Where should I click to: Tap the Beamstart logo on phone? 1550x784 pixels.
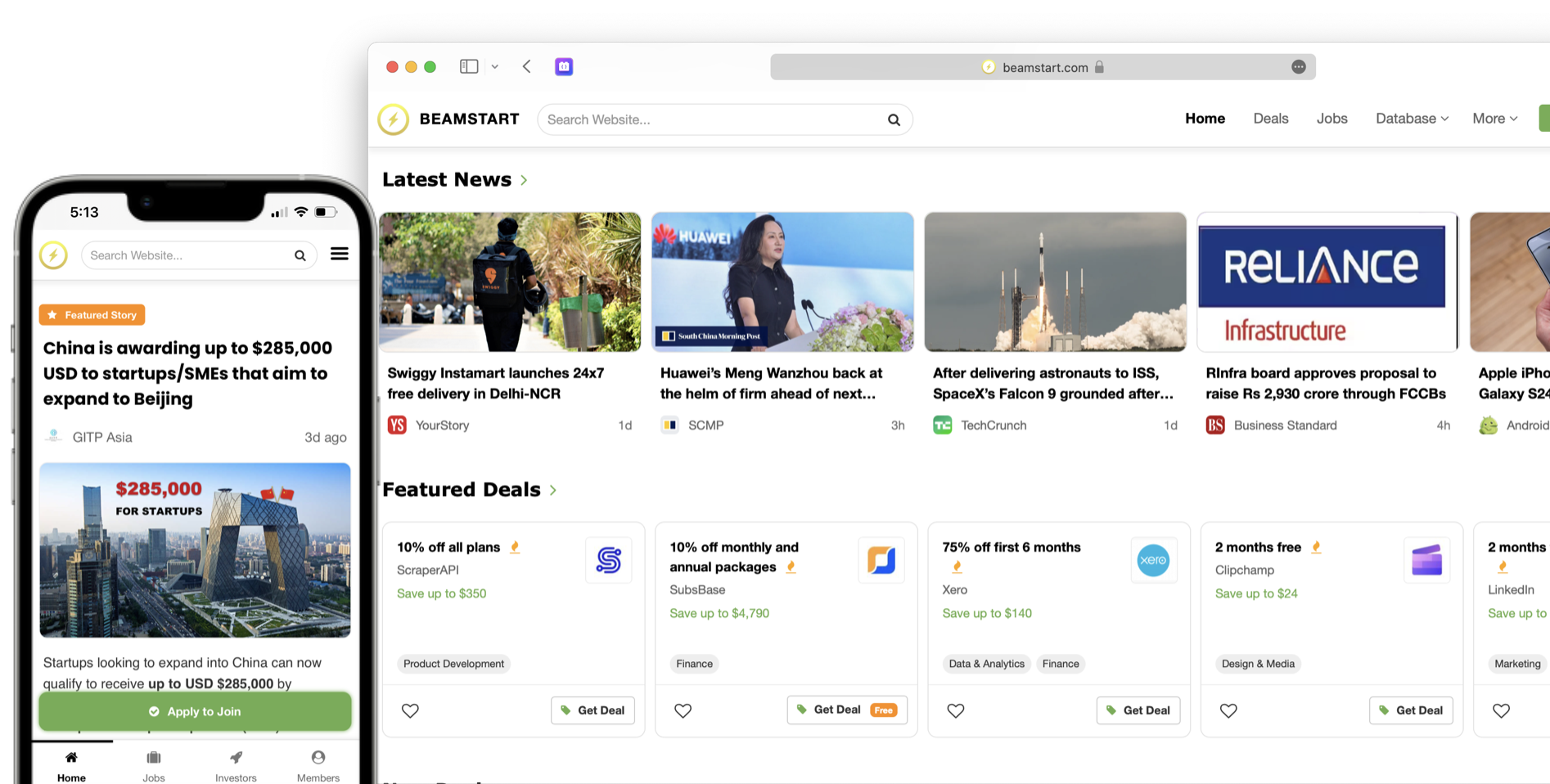click(x=53, y=255)
